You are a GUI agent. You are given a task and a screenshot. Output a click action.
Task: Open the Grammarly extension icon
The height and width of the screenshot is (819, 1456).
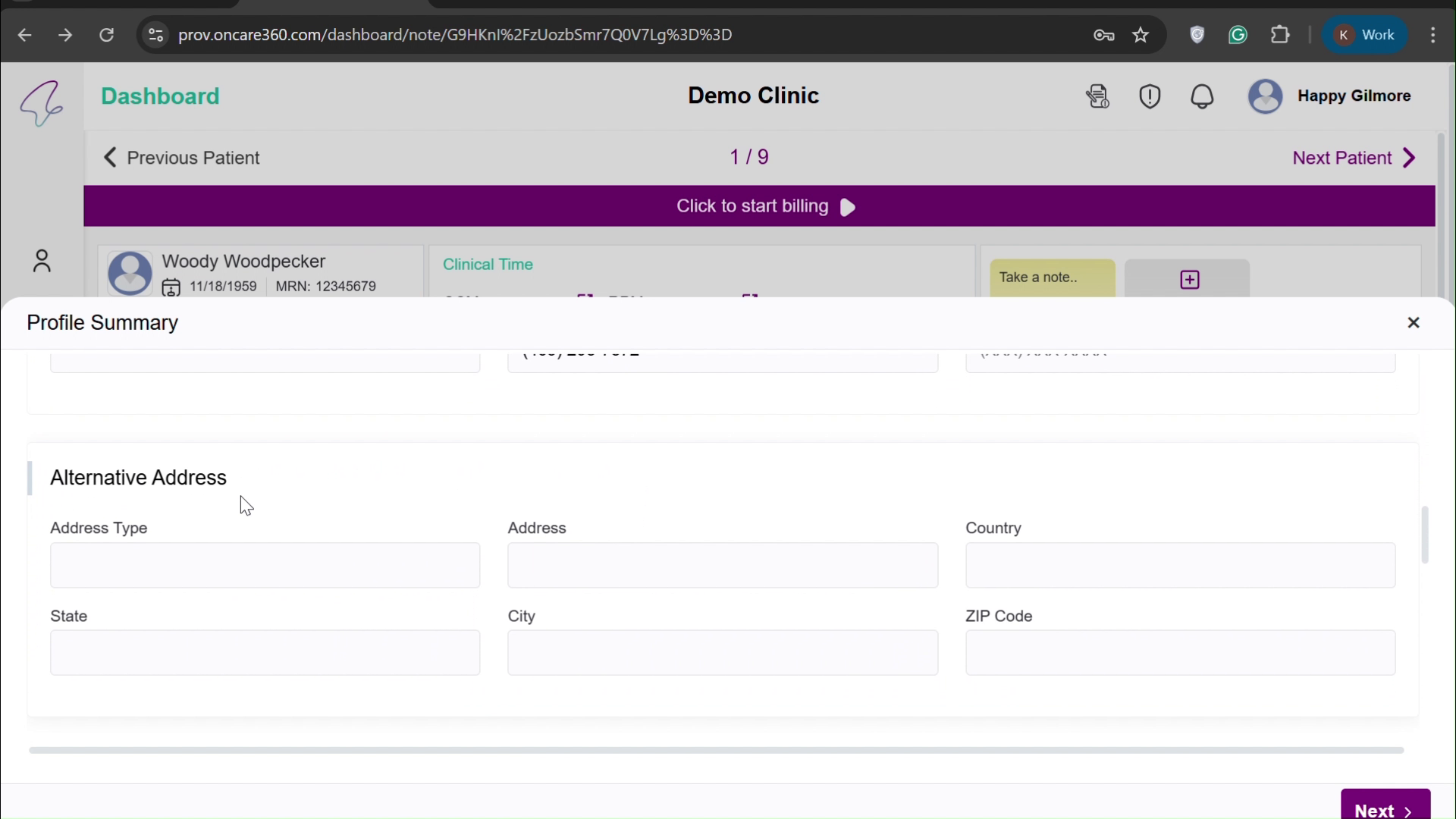click(1239, 35)
